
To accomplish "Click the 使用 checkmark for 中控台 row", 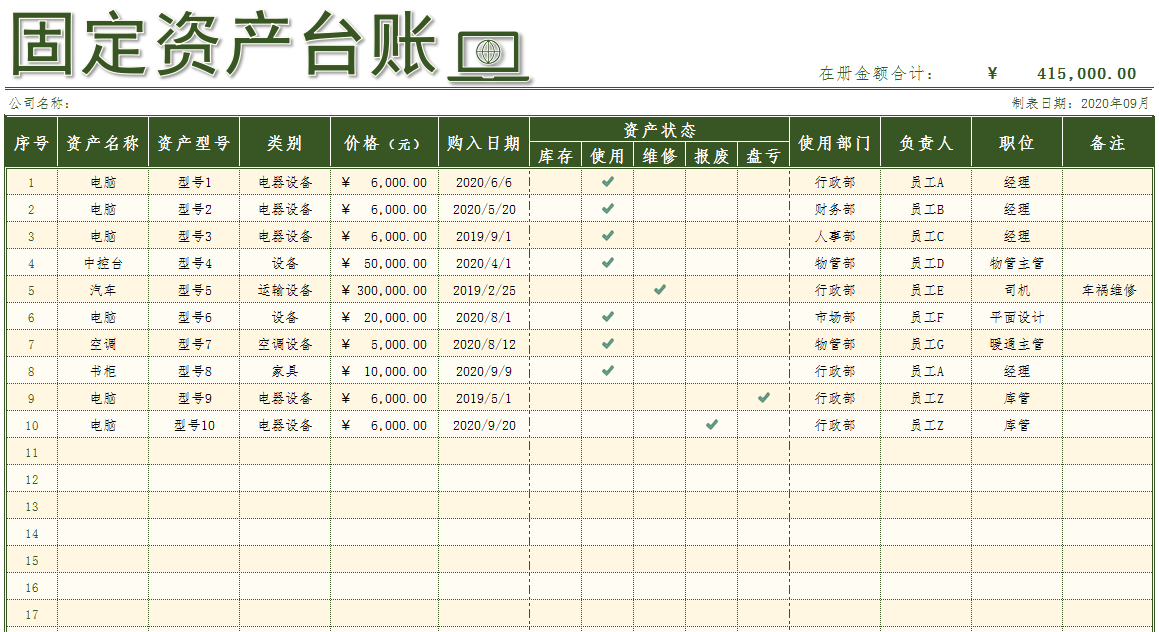I will (x=608, y=262).
